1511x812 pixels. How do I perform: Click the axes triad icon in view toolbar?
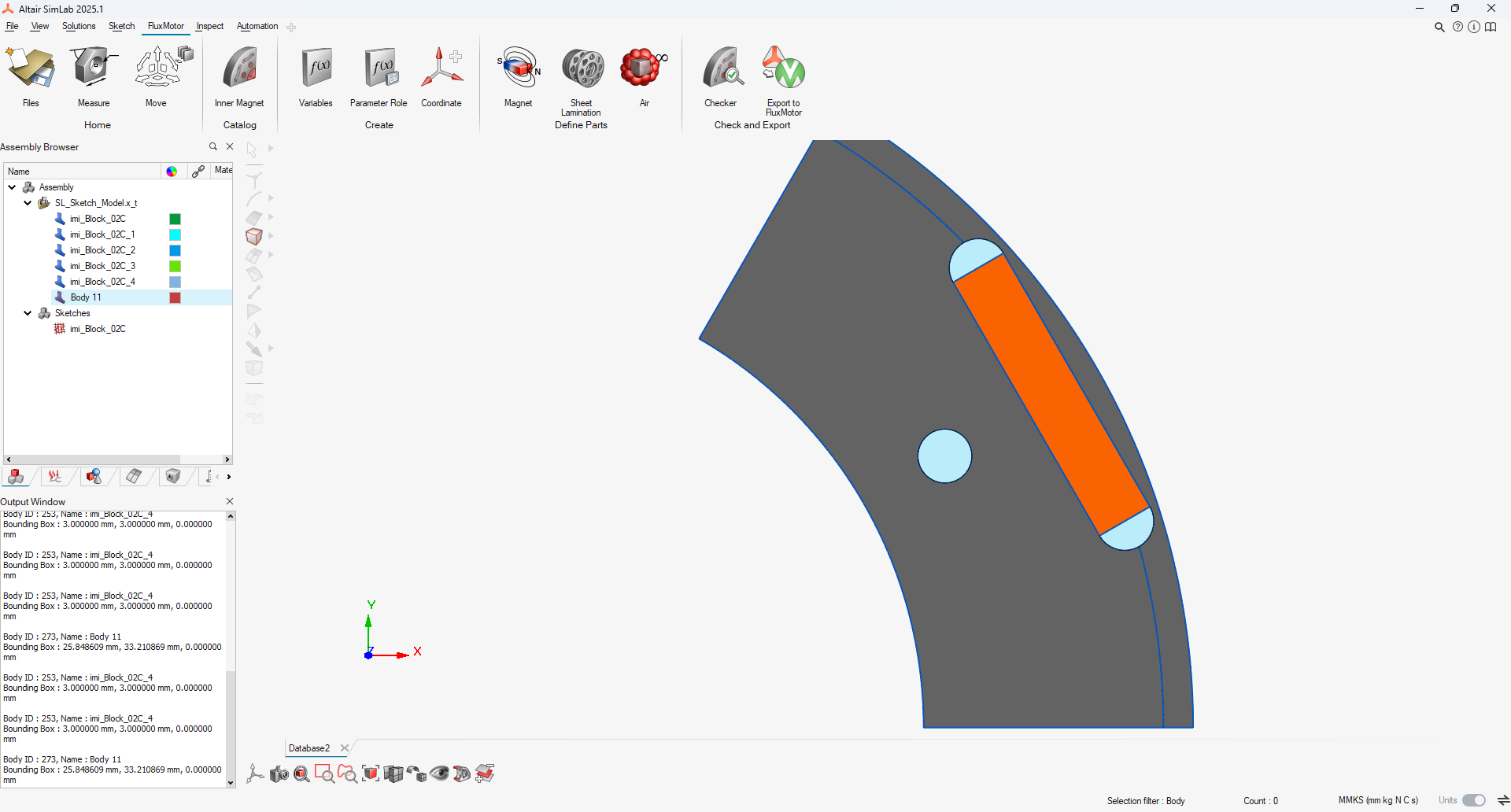pos(254,773)
